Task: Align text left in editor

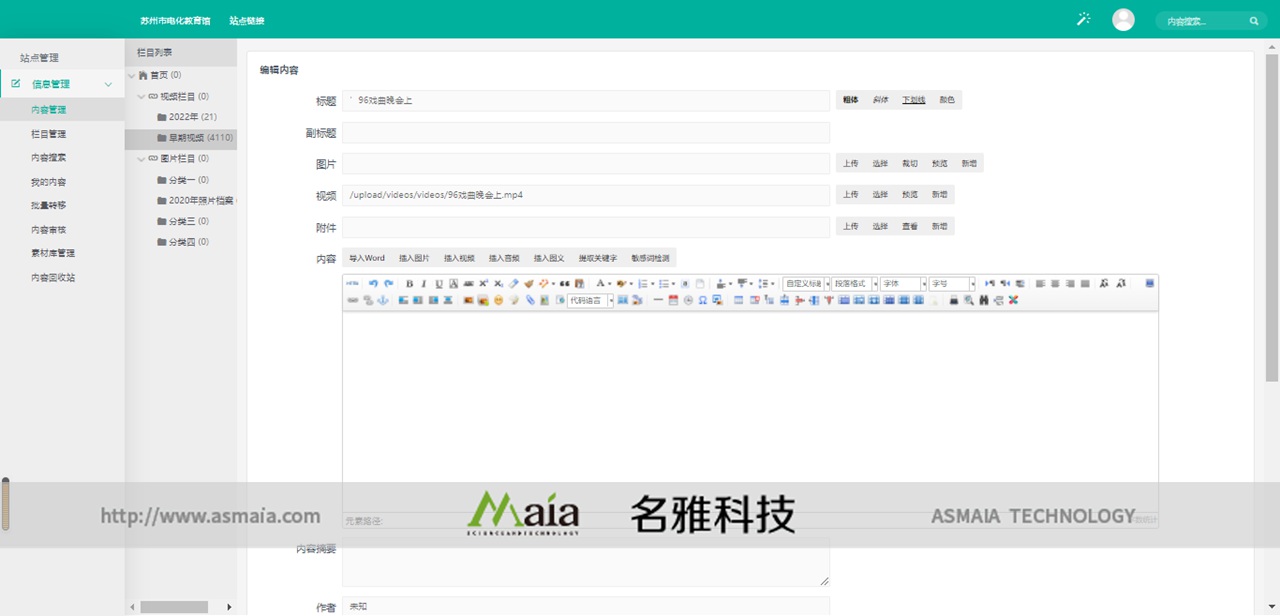Action: 1040,284
